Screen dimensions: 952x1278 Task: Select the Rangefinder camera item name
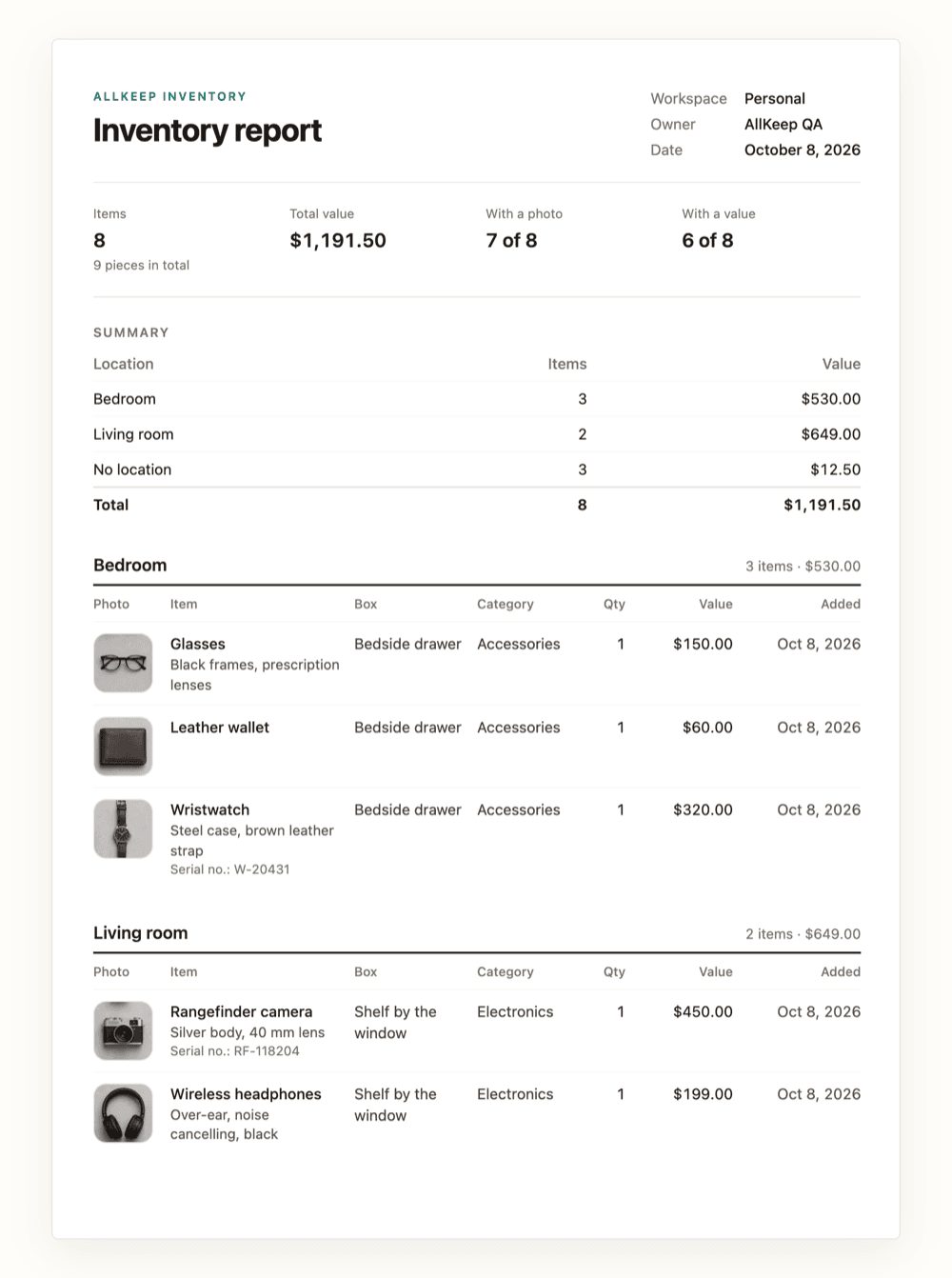point(241,1011)
